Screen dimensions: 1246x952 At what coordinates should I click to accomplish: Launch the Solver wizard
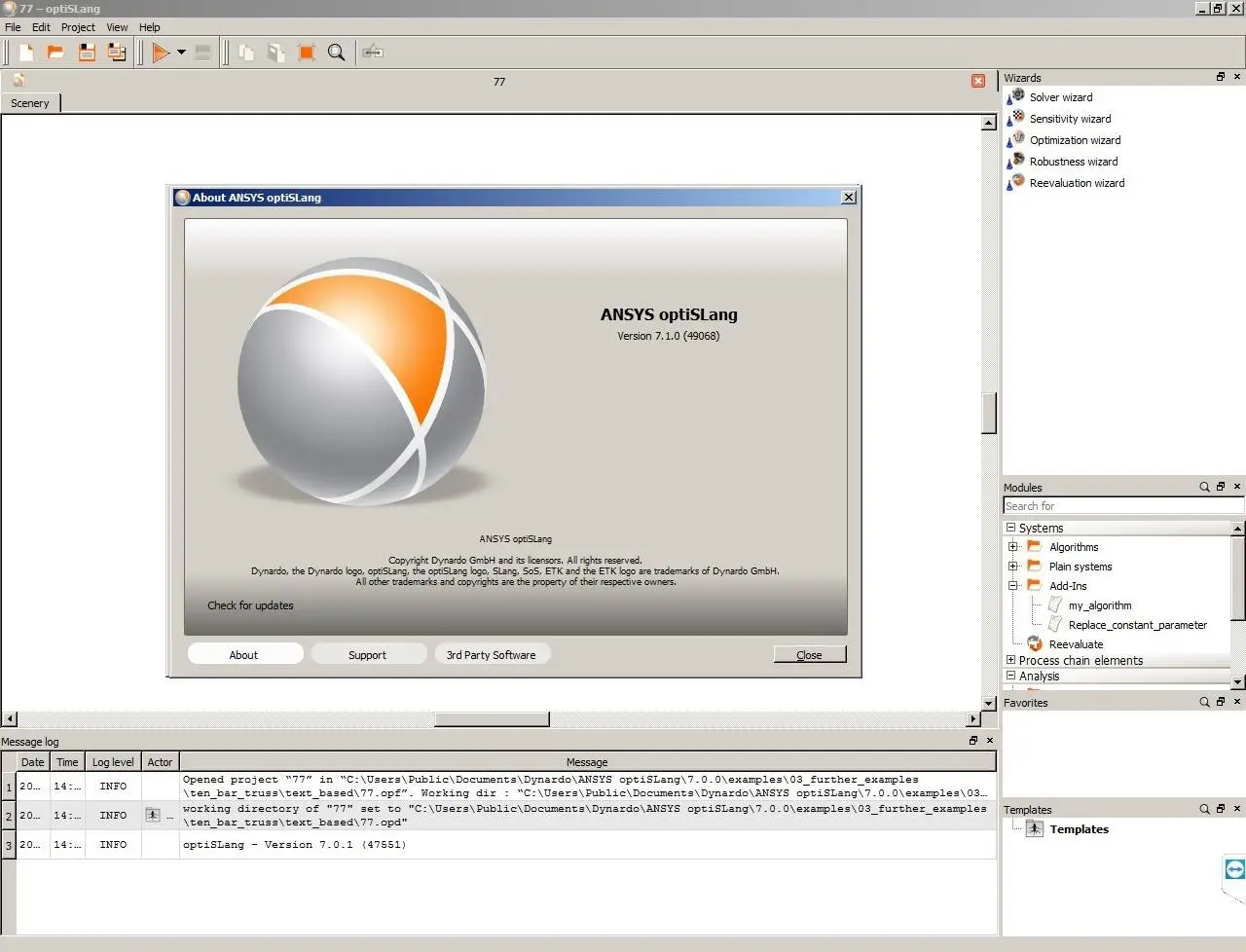(1061, 97)
